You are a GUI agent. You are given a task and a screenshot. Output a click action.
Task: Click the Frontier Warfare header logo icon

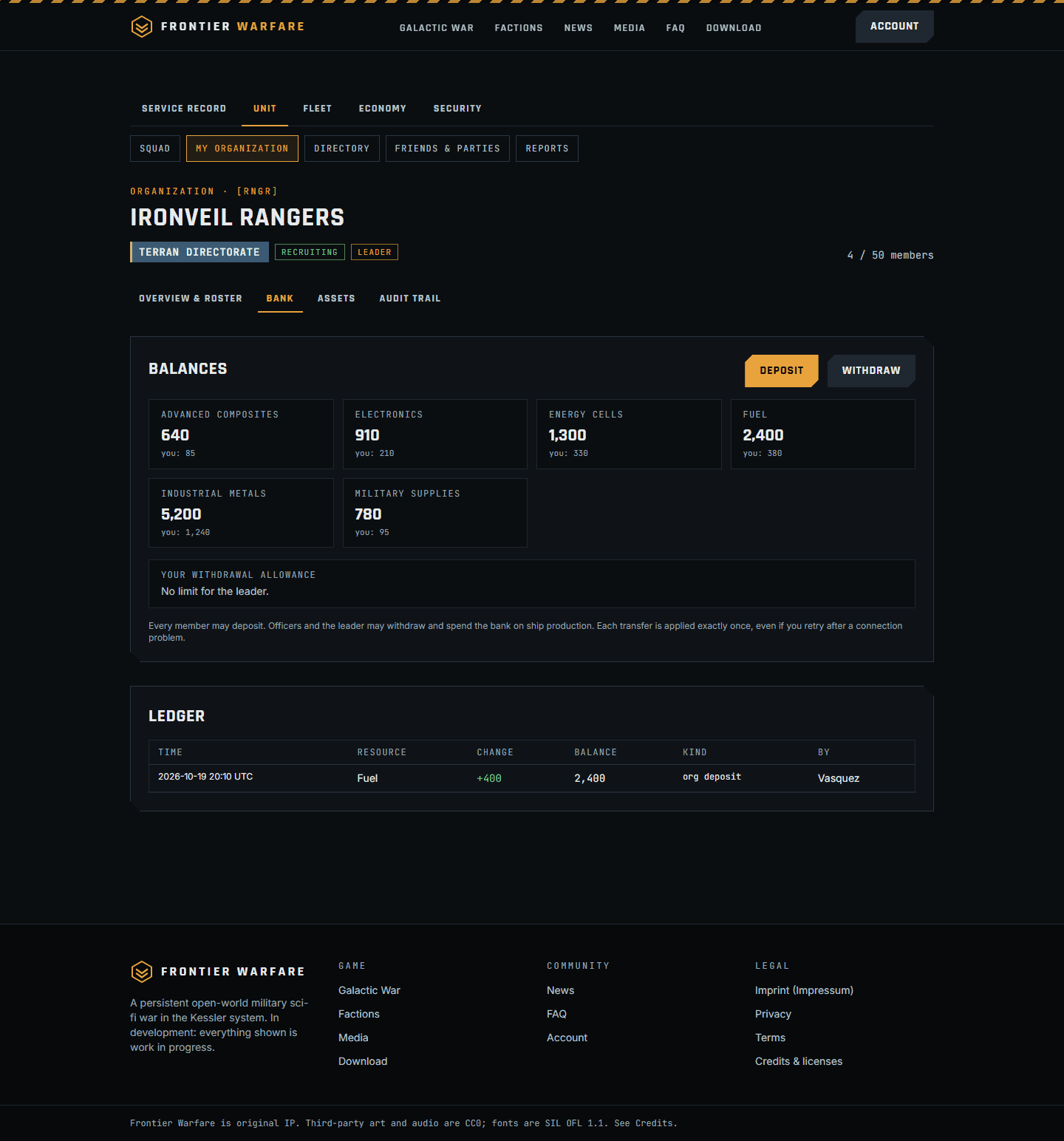141,27
